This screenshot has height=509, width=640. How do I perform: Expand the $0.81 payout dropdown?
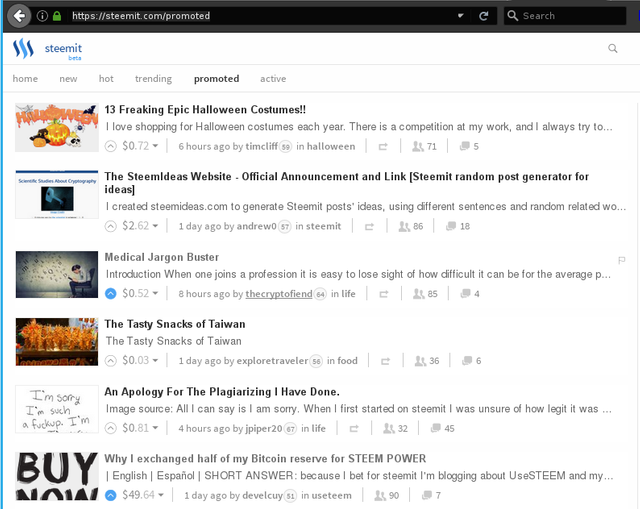tap(140, 428)
